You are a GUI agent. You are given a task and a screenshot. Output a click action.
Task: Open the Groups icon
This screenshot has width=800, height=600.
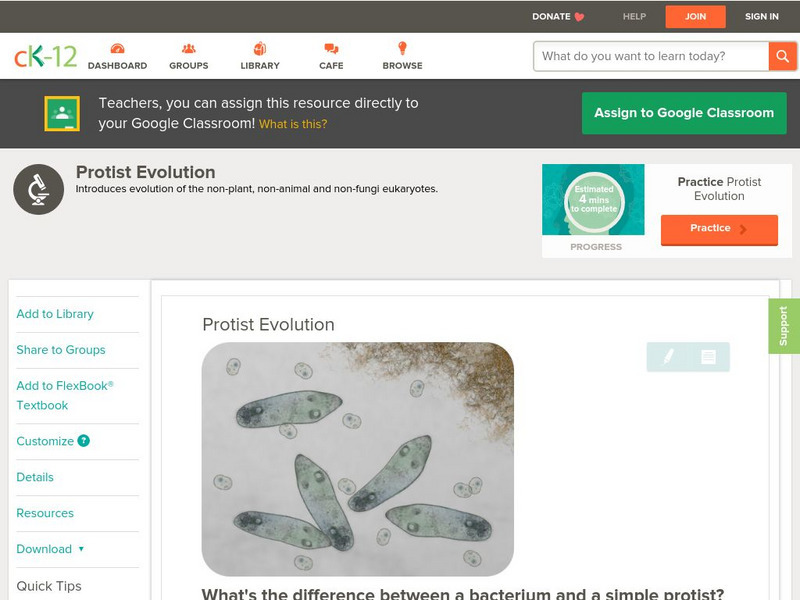click(x=188, y=49)
